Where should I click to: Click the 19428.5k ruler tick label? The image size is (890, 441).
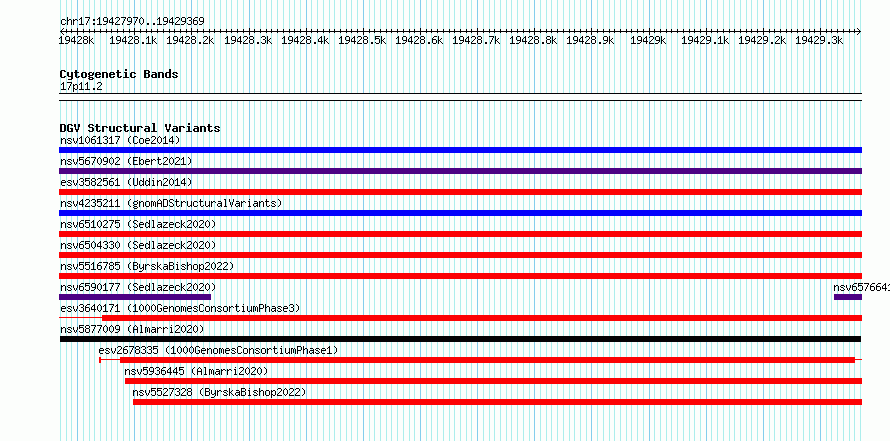(x=362, y=40)
